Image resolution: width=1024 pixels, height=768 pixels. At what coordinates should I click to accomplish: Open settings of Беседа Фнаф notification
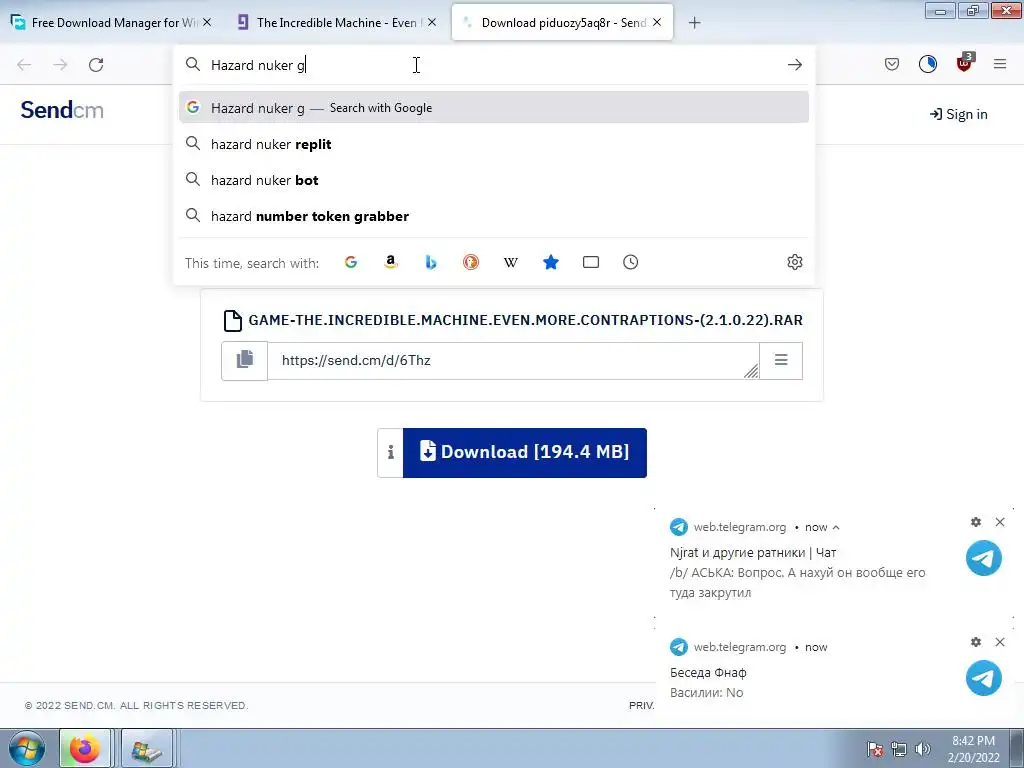click(976, 642)
